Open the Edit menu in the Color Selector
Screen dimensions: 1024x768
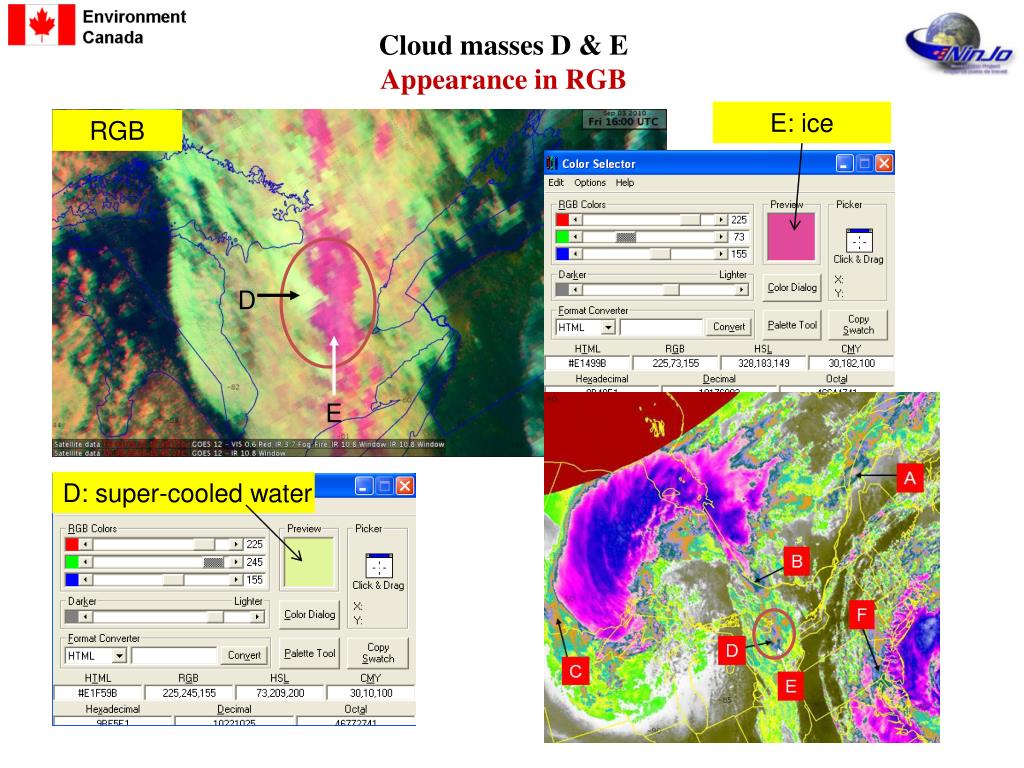556,183
